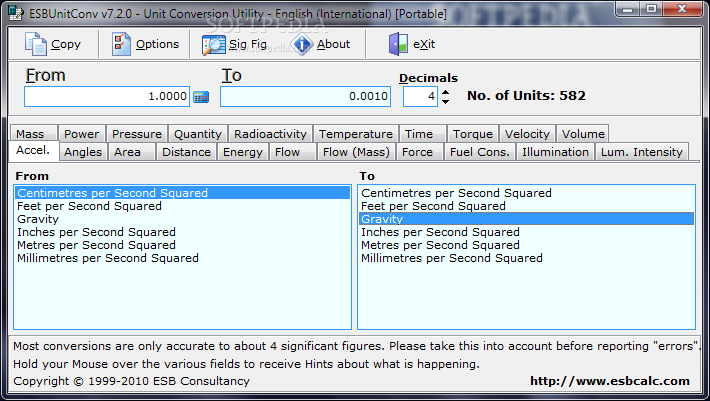Select the Temperature tab
Image resolution: width=710 pixels, height=401 pixels.
(355, 134)
